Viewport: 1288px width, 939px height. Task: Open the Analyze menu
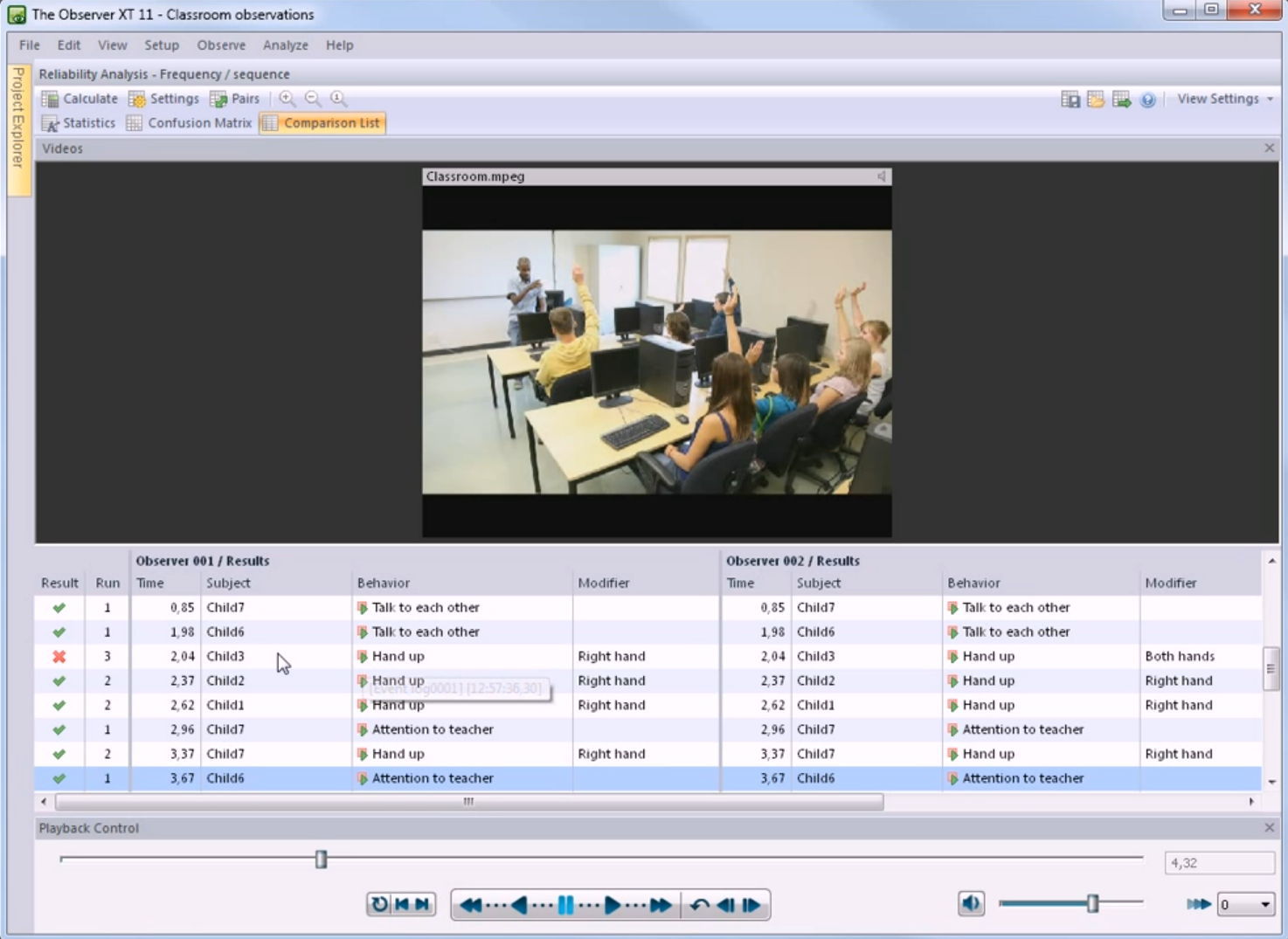pyautogui.click(x=286, y=45)
